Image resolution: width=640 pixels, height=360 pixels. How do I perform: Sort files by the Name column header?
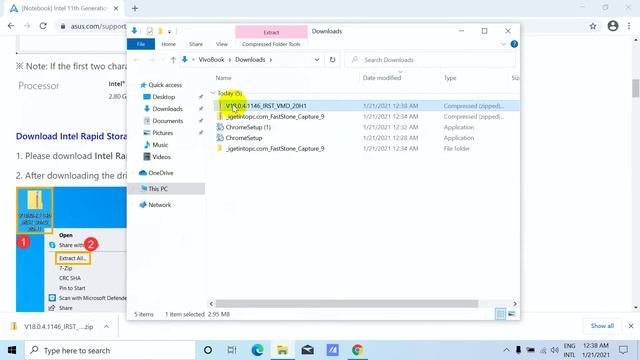(x=223, y=78)
